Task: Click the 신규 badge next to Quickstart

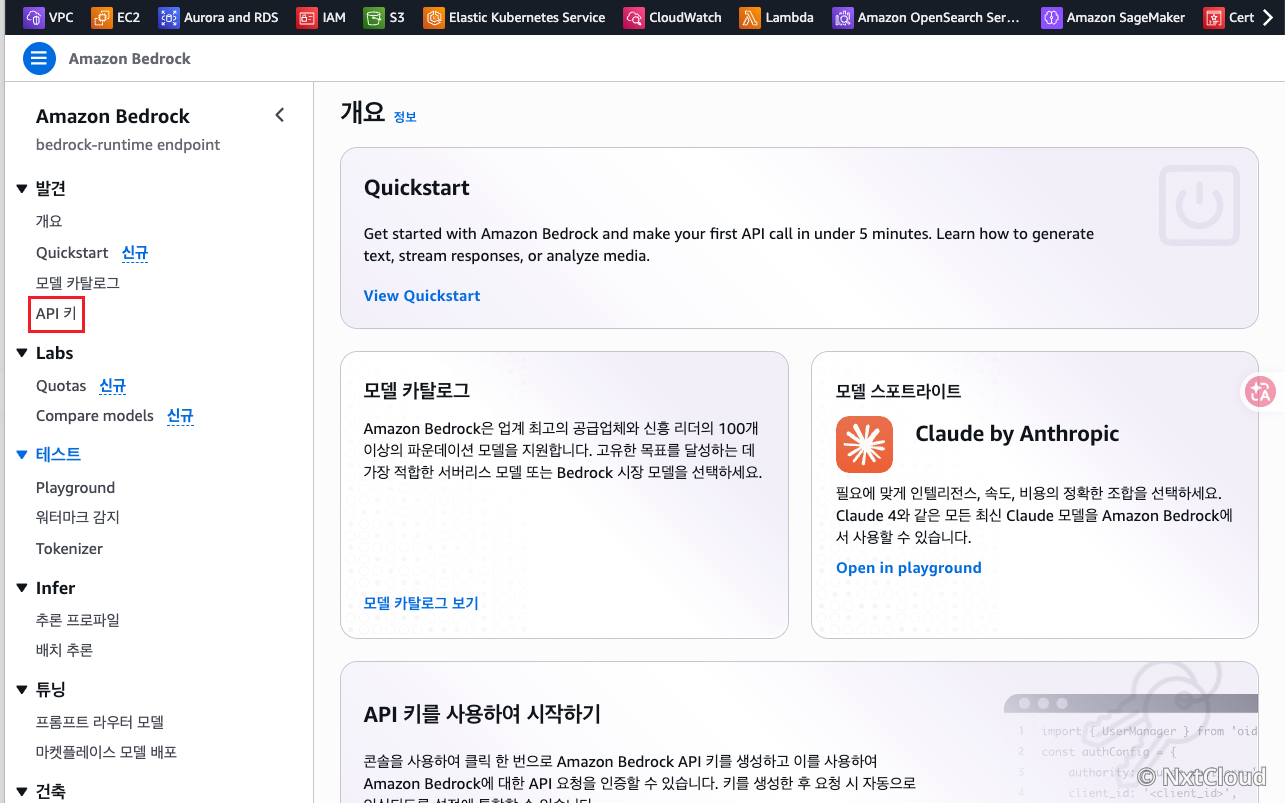Action: (135, 253)
